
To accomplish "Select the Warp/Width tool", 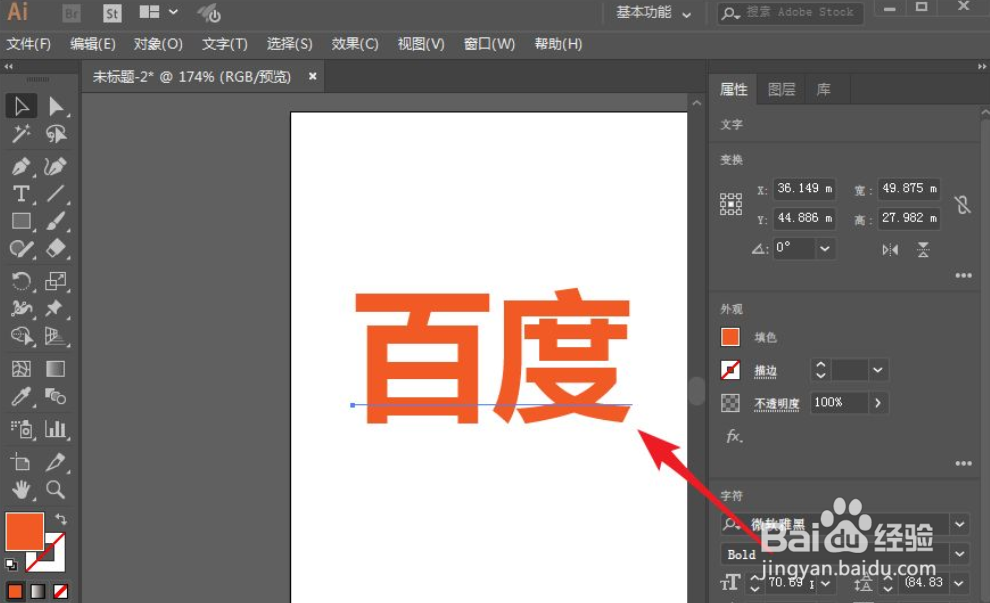I will (x=21, y=308).
